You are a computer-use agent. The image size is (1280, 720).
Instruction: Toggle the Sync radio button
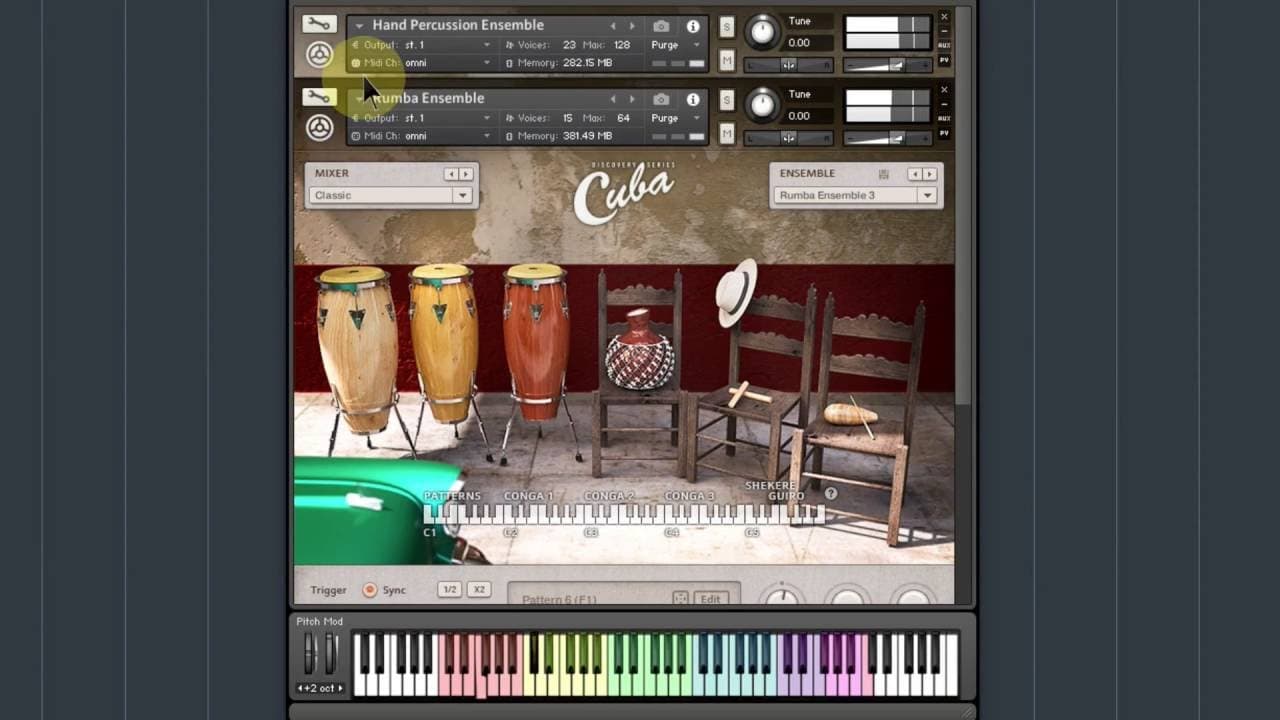coord(369,590)
